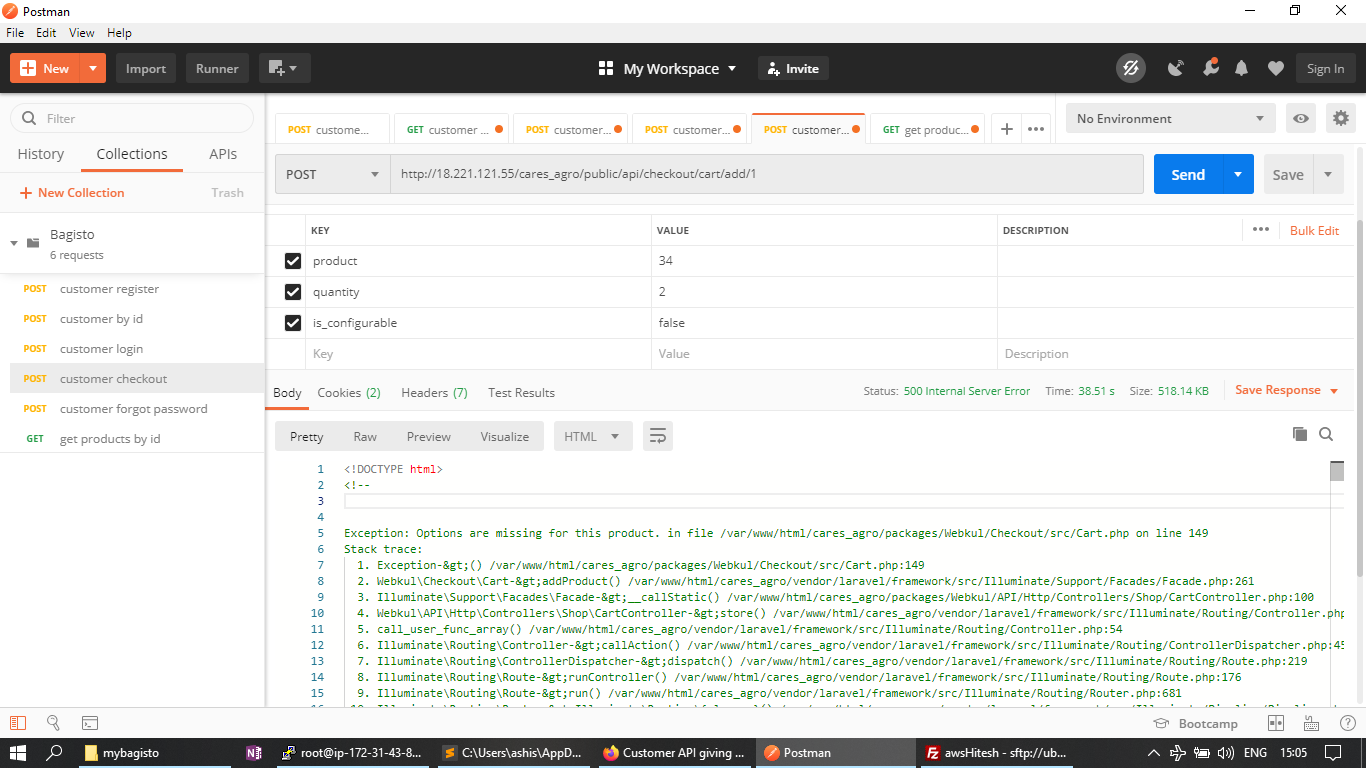Open the wrench settings icon
The width and height of the screenshot is (1366, 768).
(x=1210, y=68)
